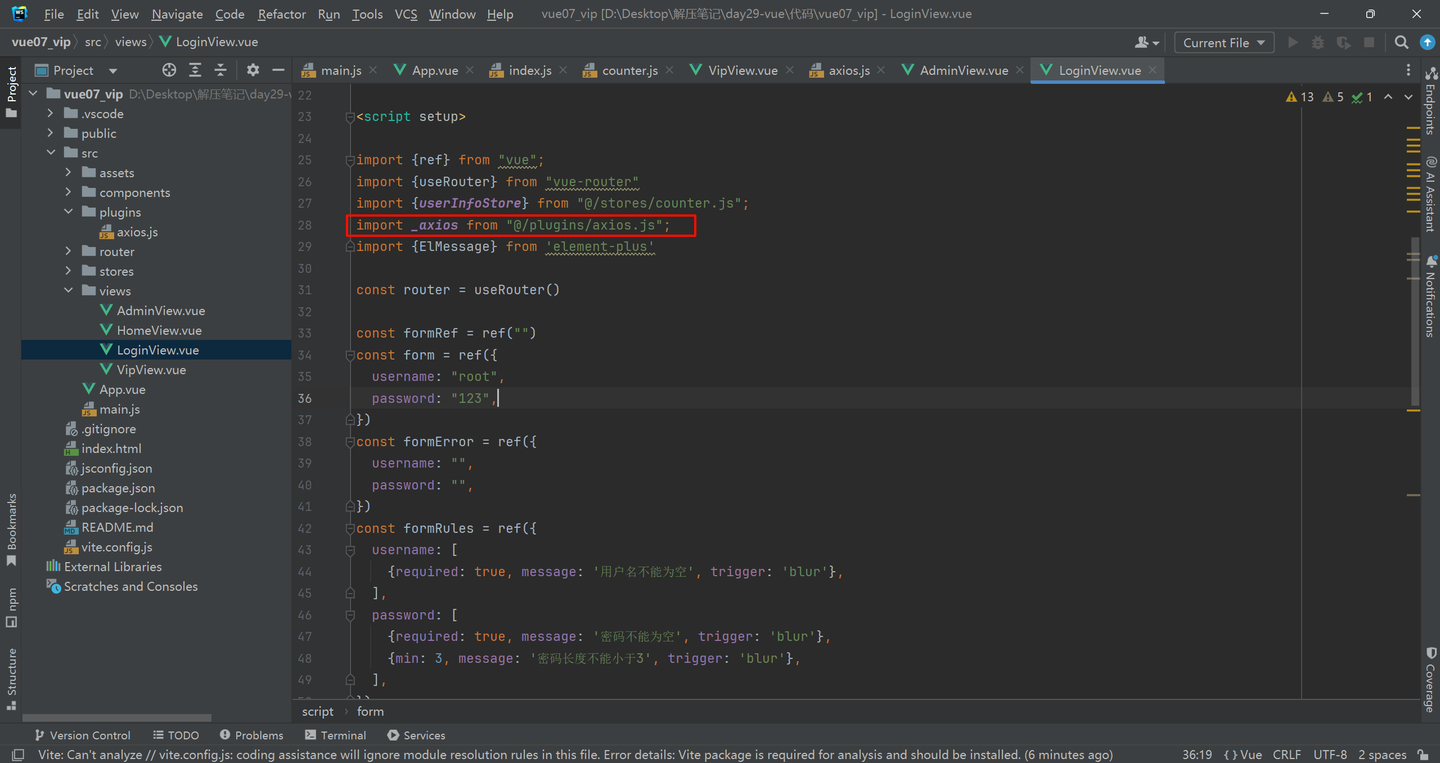Click the Run with Coverage icon
The image size is (1440, 763).
1343,42
